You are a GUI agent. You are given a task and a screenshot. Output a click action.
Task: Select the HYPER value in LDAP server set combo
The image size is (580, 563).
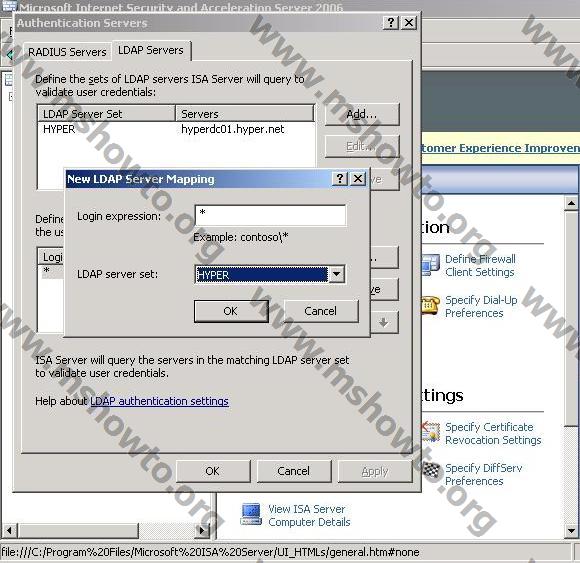pyautogui.click(x=262, y=275)
